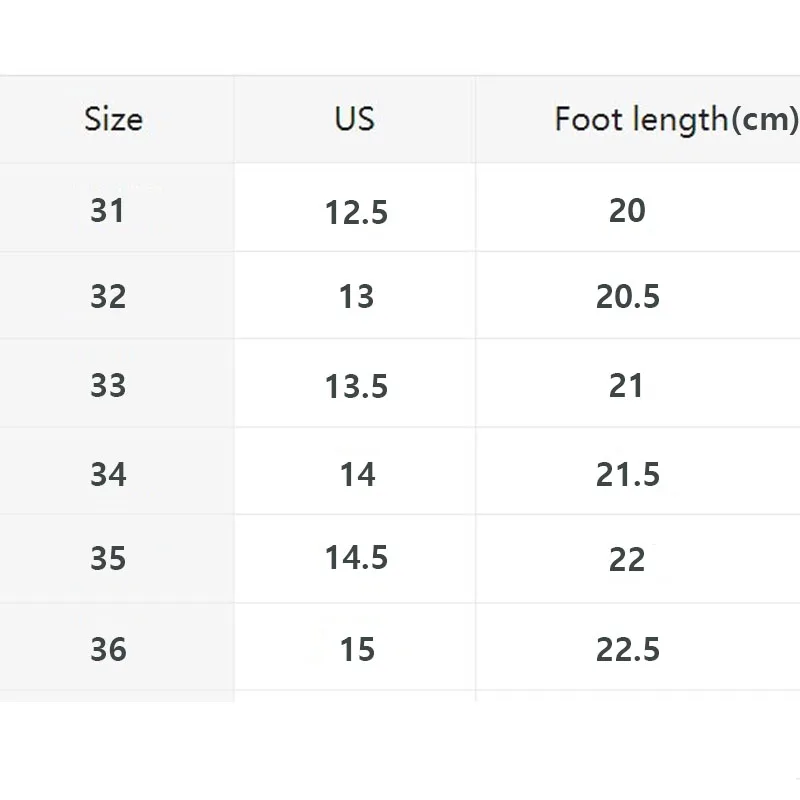This screenshot has height=800, width=800.
Task: Click foot length 22.5 cell
Action: 628,649
